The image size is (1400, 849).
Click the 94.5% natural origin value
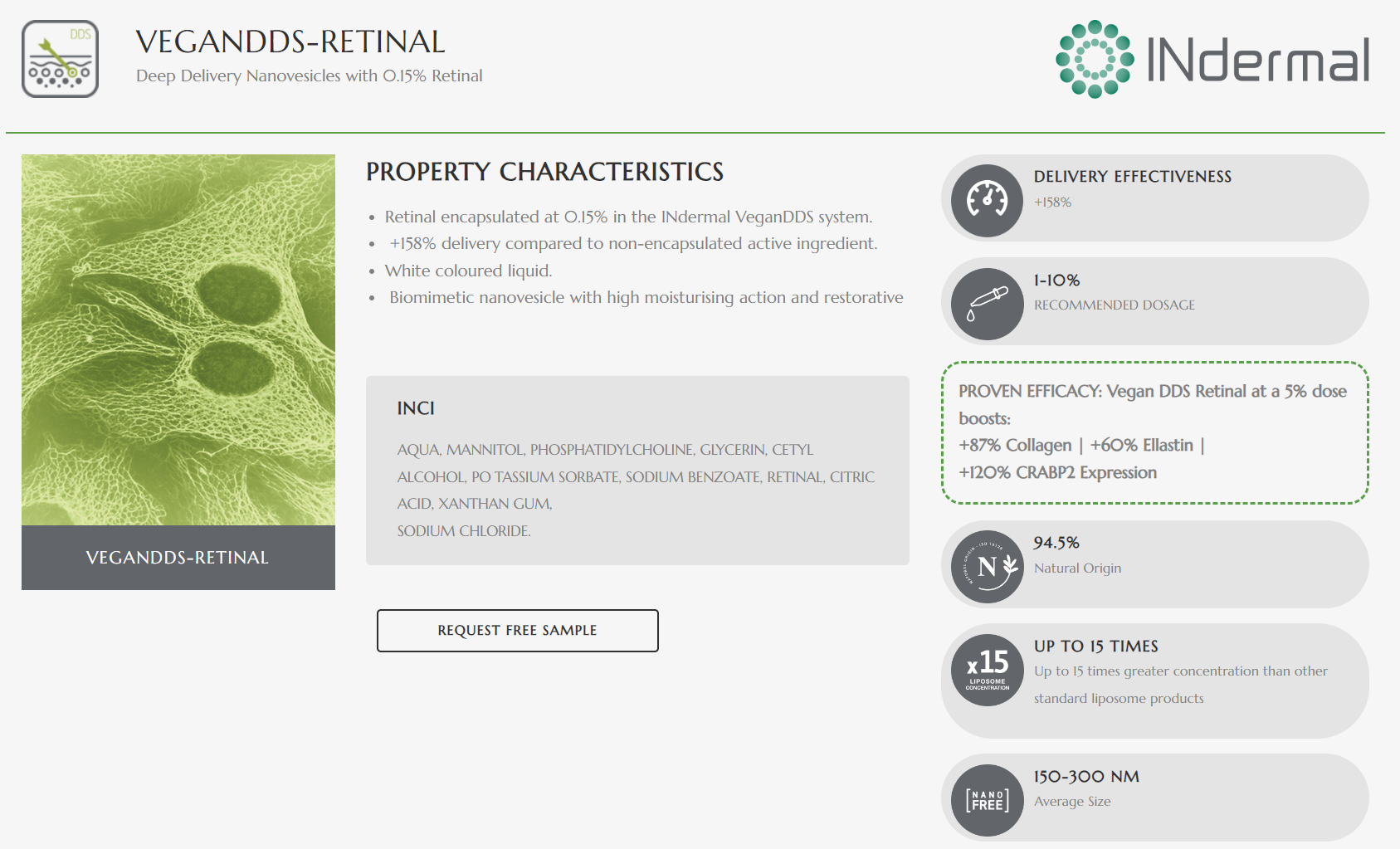click(1056, 543)
